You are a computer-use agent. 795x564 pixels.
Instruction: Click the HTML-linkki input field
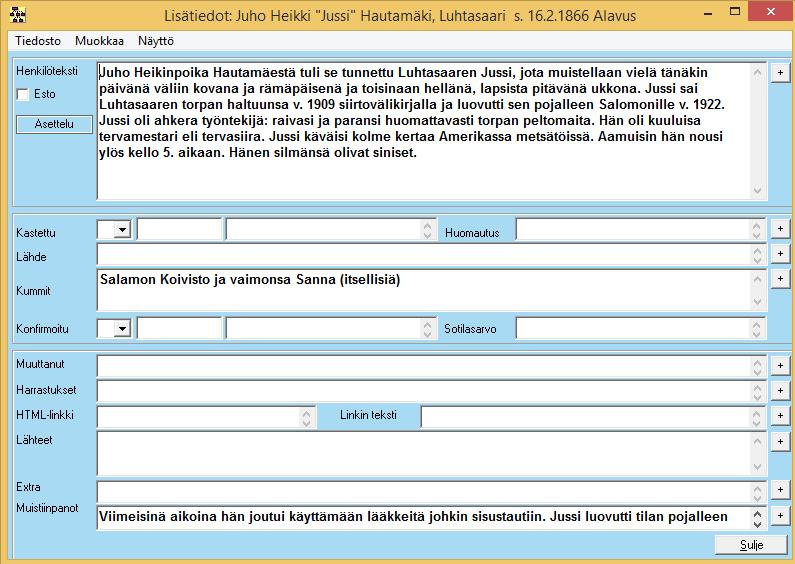tap(206, 416)
